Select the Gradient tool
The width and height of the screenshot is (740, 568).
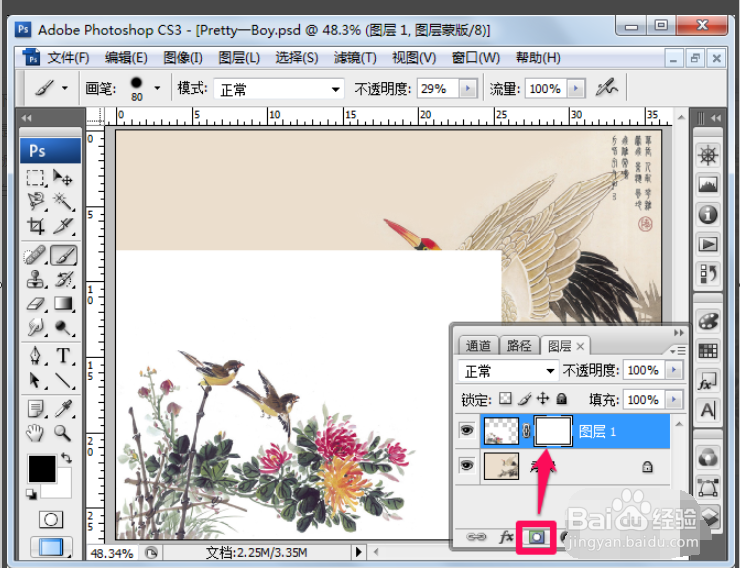click(x=64, y=303)
